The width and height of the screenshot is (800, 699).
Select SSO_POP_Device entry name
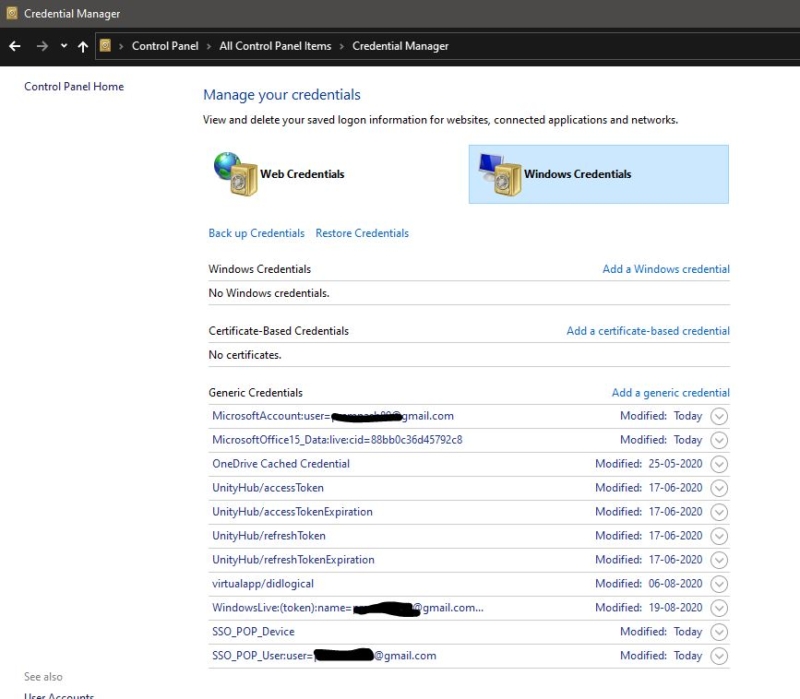[253, 632]
